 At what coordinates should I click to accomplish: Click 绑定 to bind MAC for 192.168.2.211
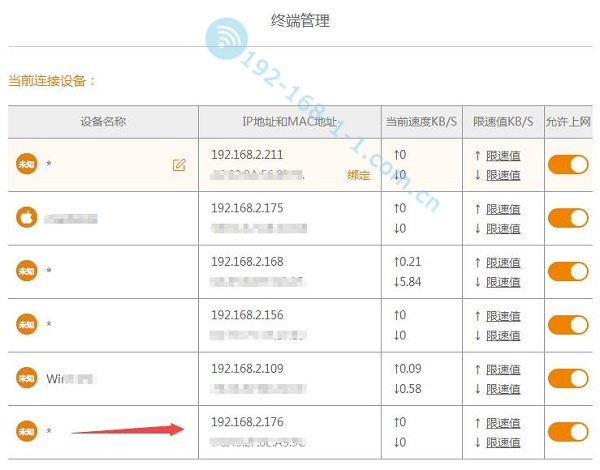pos(359,175)
